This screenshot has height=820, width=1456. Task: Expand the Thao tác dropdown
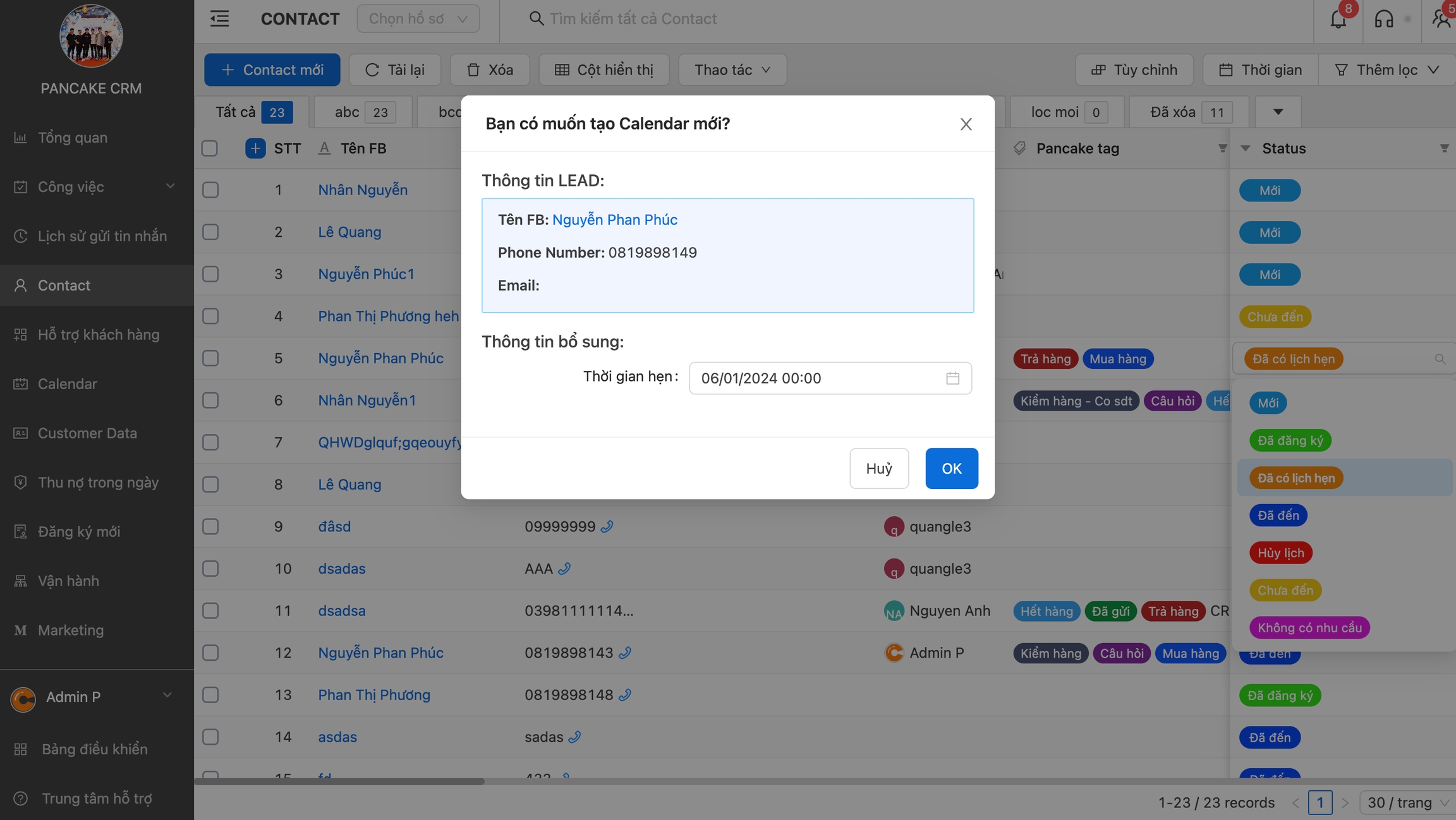[732, 69]
